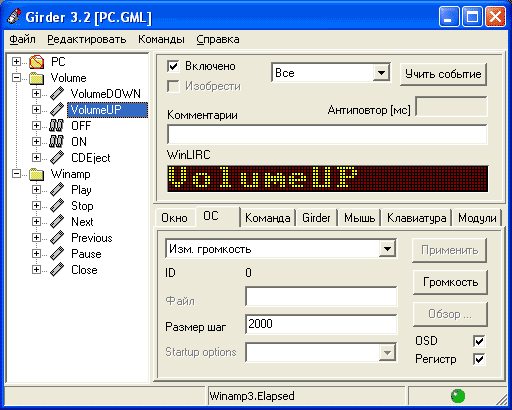Screen dimensions: 512x410
Task: Collapse the Volume tree group
Action: pos(16,78)
